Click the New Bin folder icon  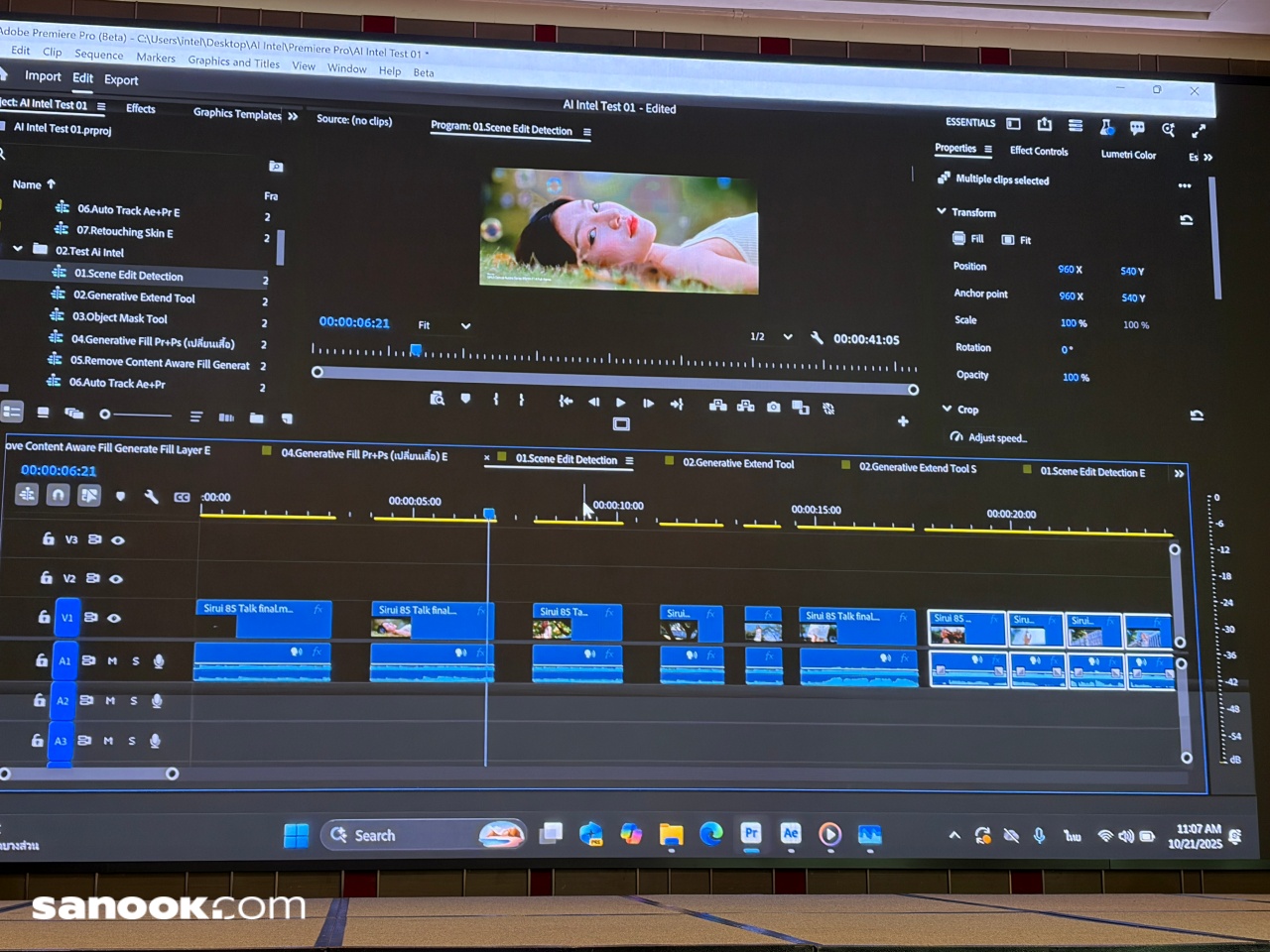(257, 417)
